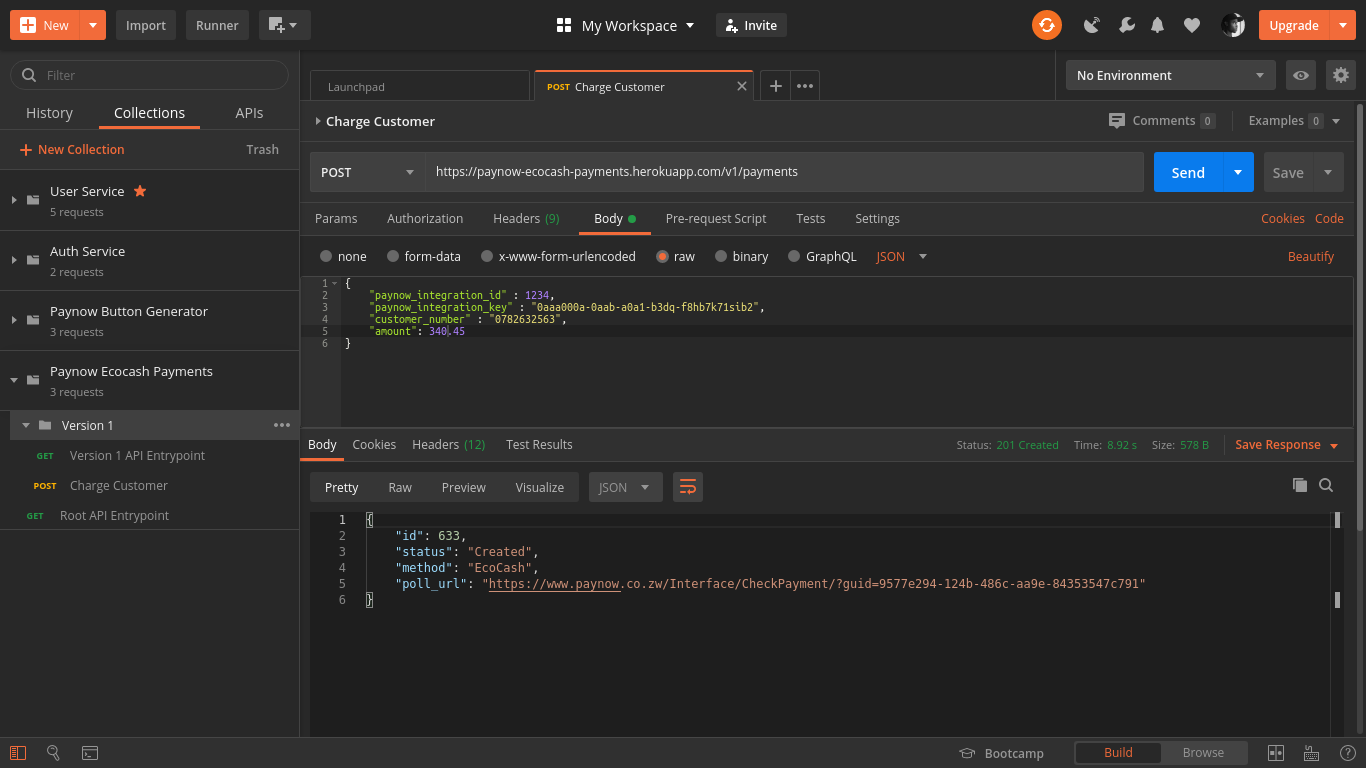Open tab options ellipsis menu

tap(804, 86)
